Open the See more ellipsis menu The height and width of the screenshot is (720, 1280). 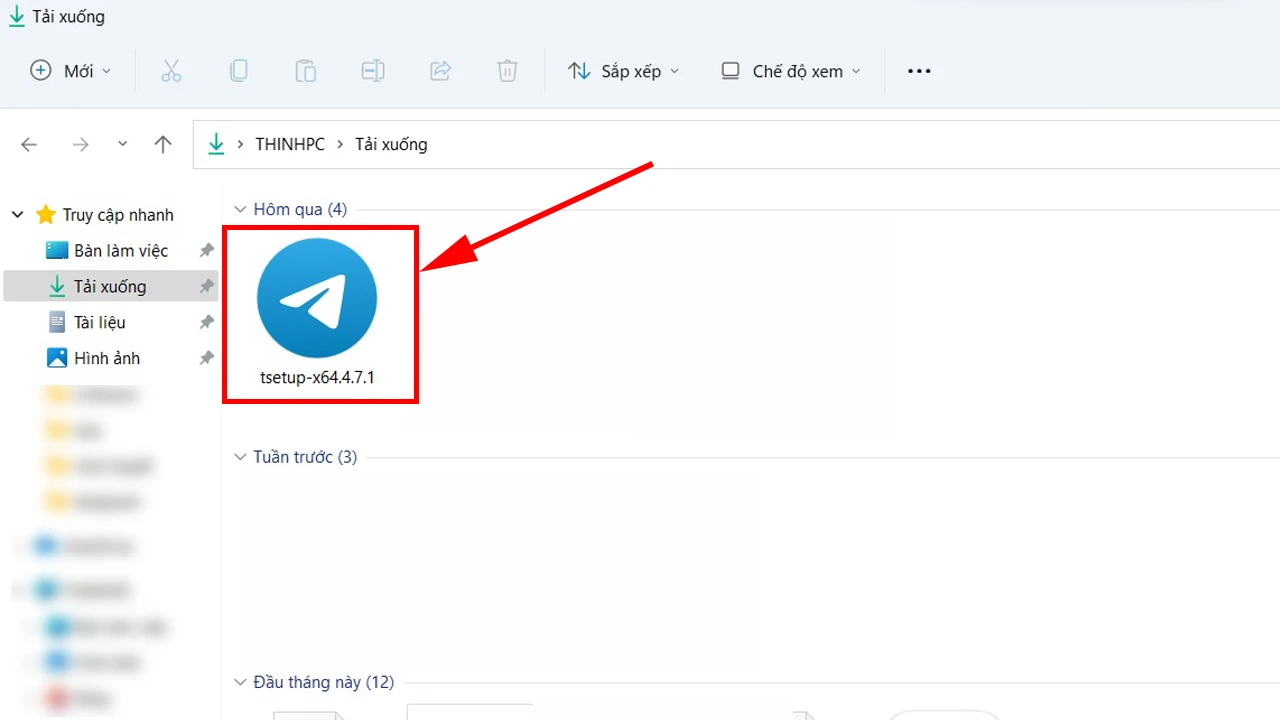pos(918,70)
